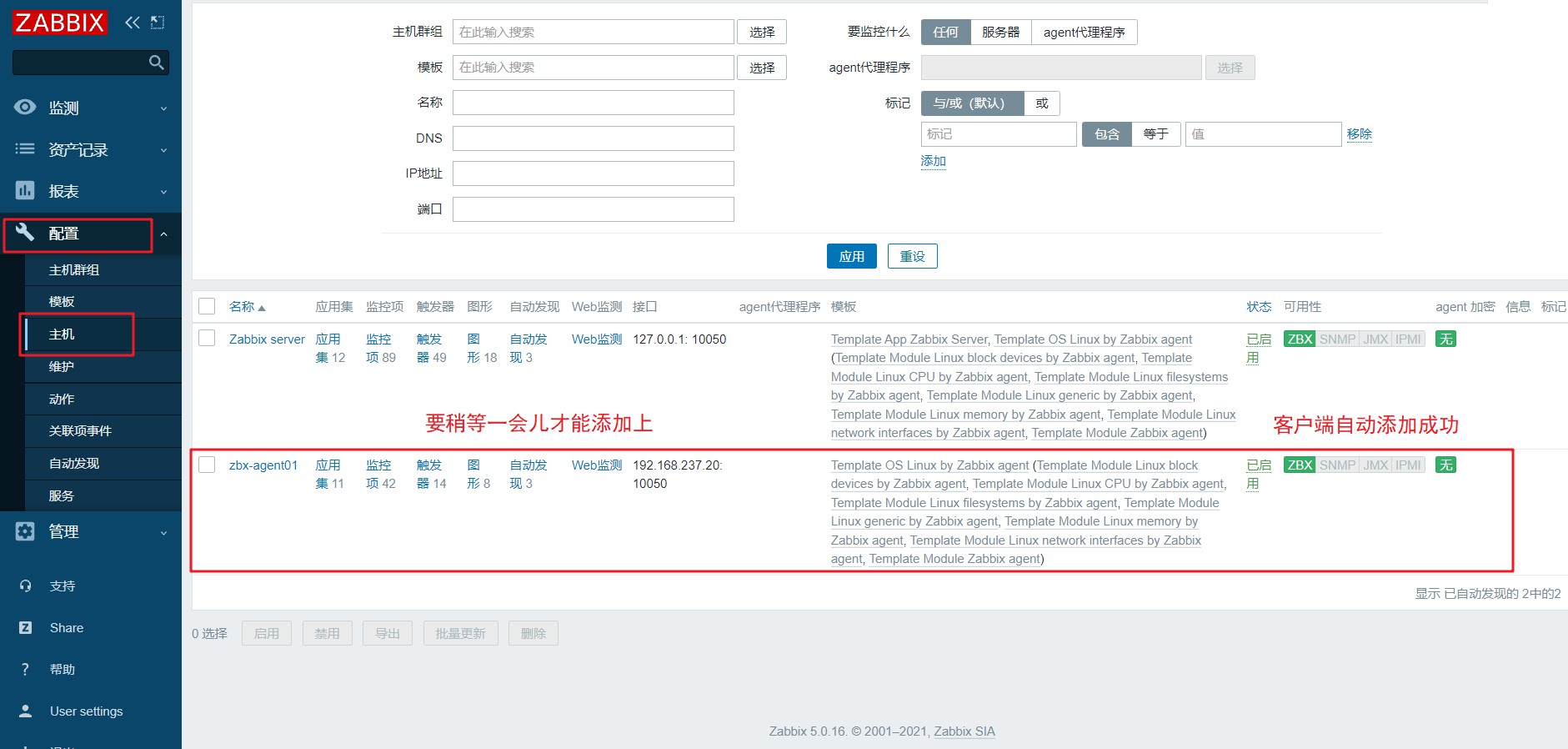Viewport: 1568px width, 749px height.
Task: Select 服务器 monitoring option
Action: point(1000,32)
